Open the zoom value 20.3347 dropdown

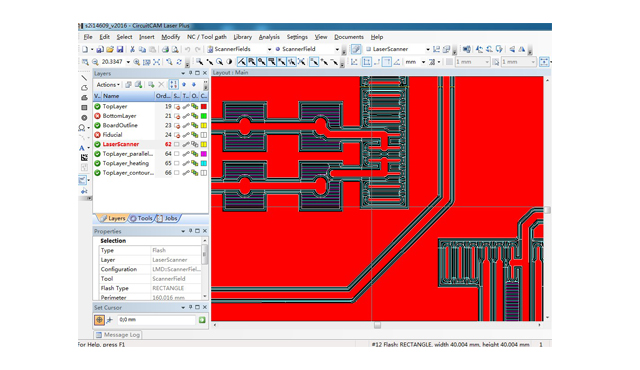[x=128, y=62]
